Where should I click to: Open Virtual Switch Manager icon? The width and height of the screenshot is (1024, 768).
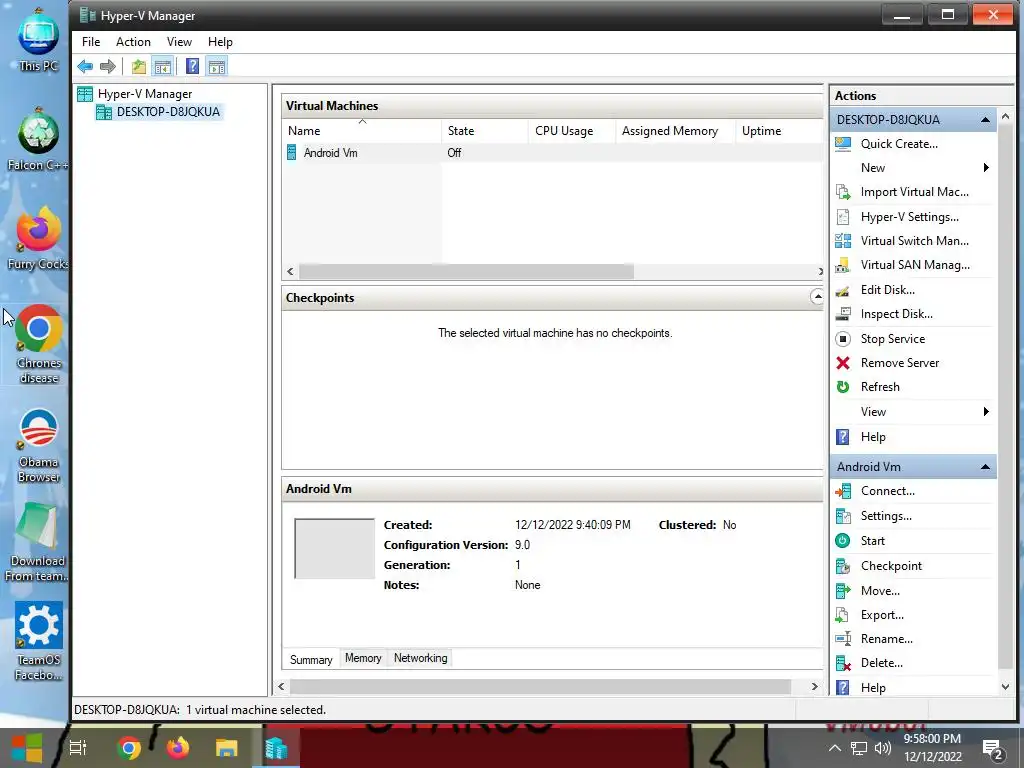(x=843, y=241)
